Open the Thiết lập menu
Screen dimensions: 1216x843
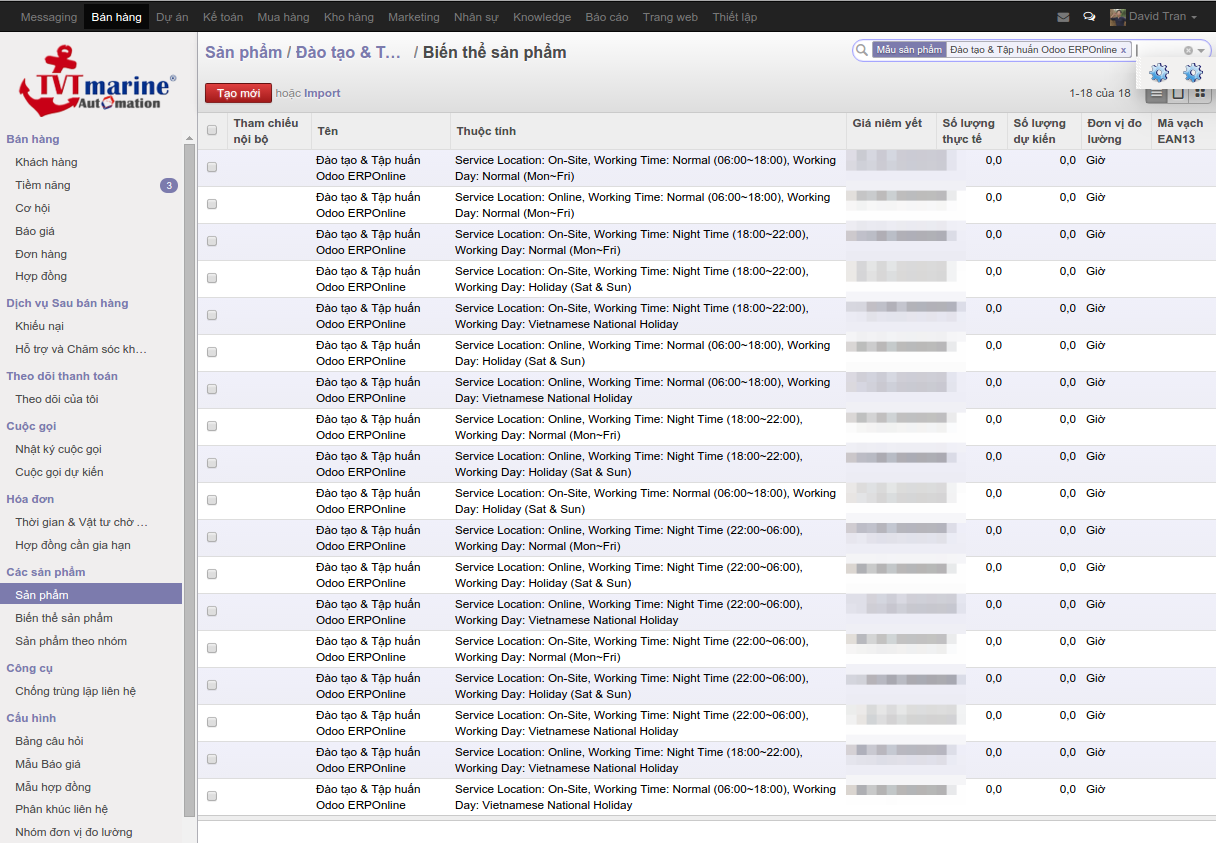coord(735,17)
